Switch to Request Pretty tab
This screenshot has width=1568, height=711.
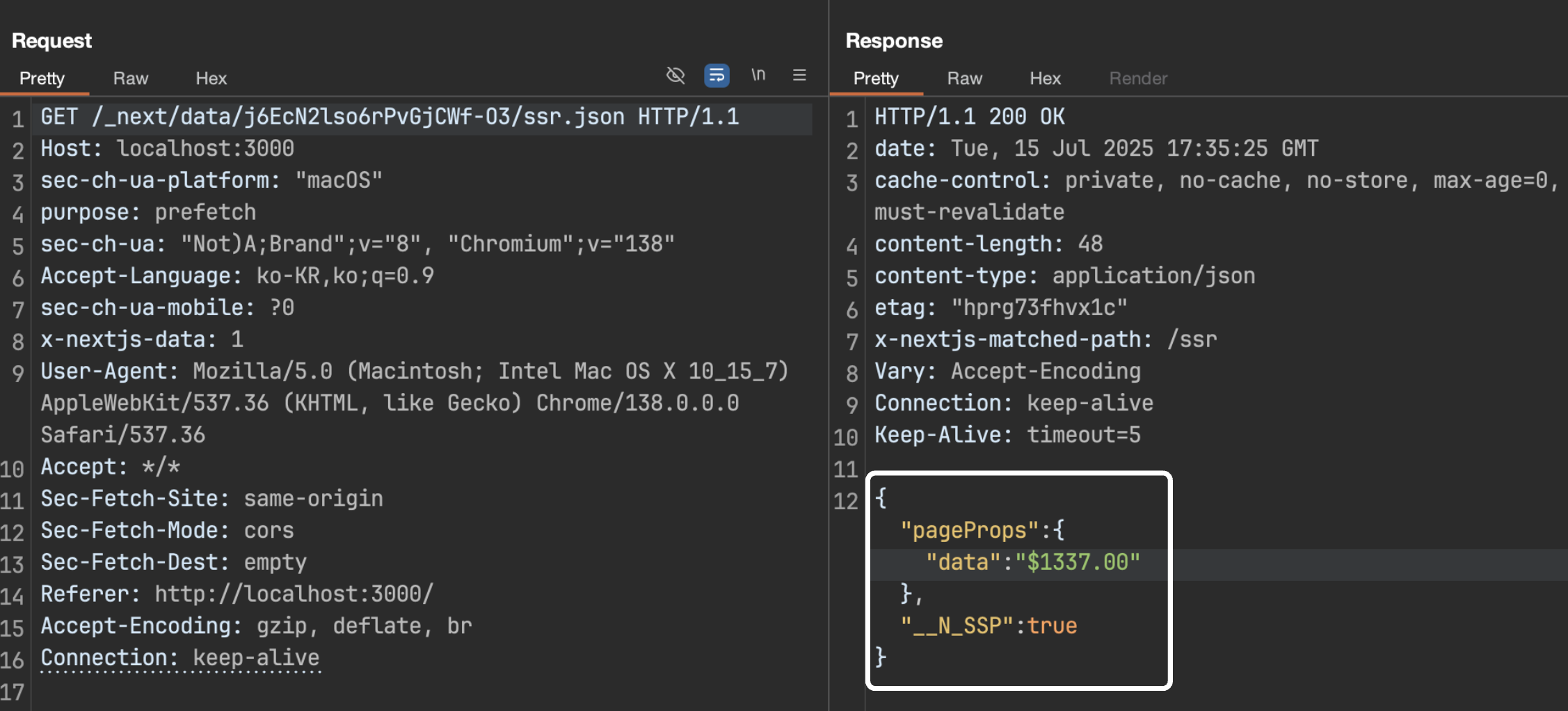pyautogui.click(x=42, y=79)
